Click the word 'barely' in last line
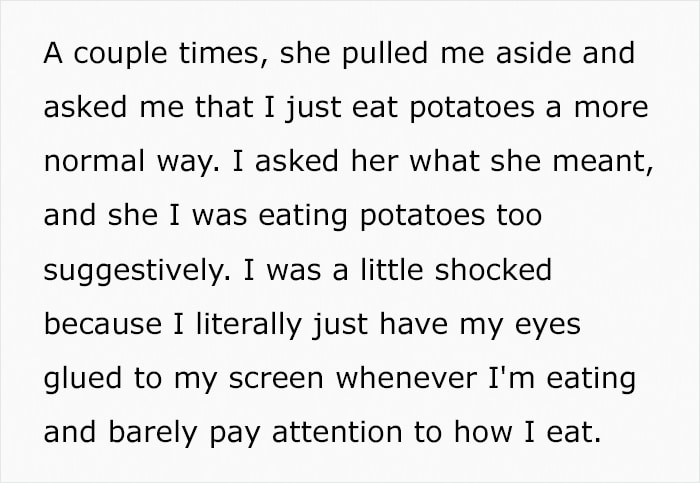 click(152, 434)
